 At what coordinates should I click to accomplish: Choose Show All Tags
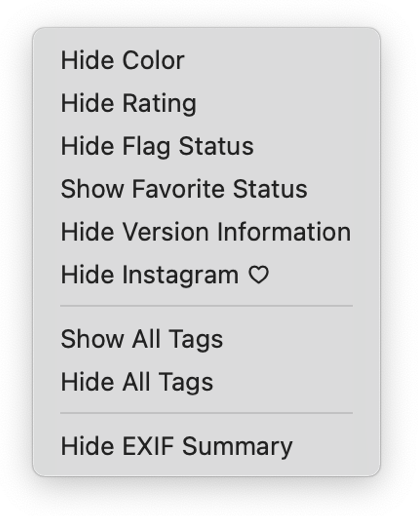(x=206, y=339)
